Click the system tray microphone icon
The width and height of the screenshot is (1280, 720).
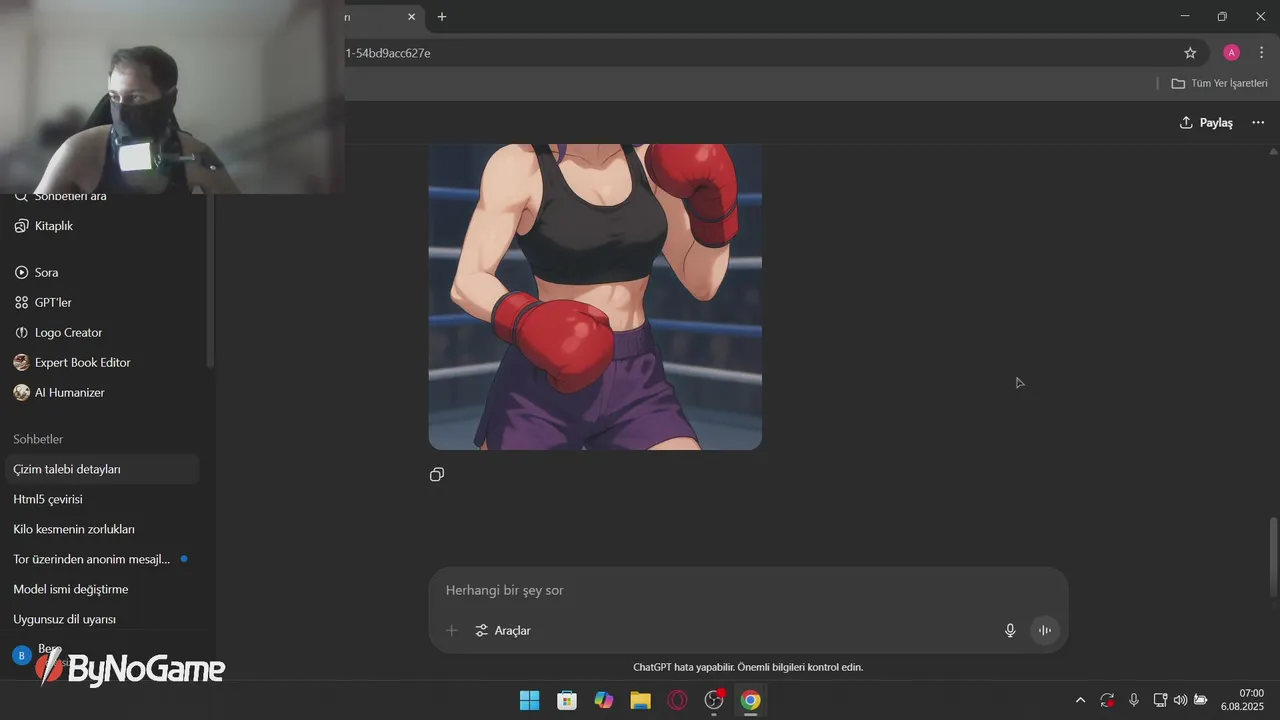coord(1134,700)
